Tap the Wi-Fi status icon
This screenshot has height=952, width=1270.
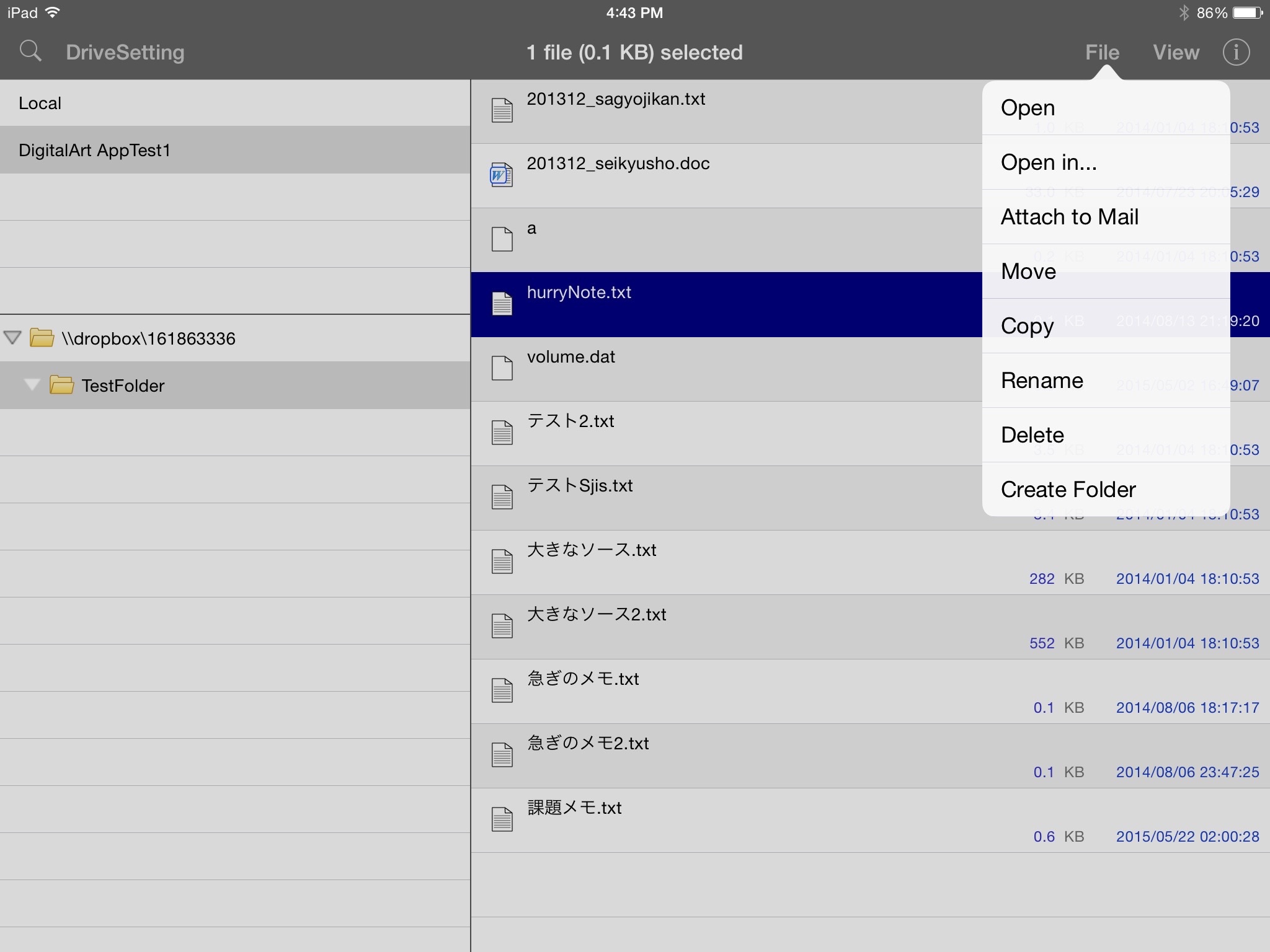53,12
